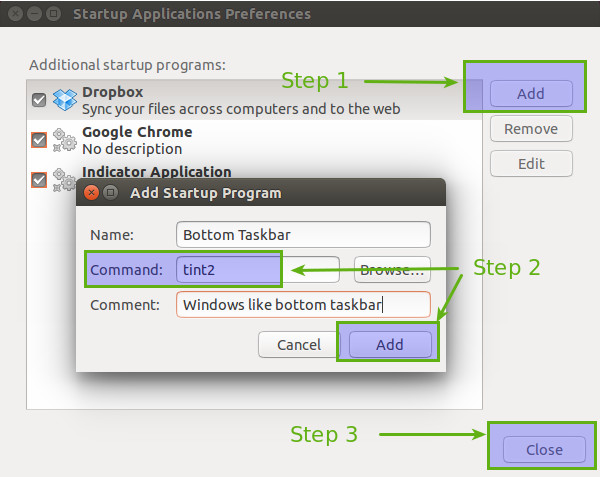Click the Edit button

pos(531,164)
